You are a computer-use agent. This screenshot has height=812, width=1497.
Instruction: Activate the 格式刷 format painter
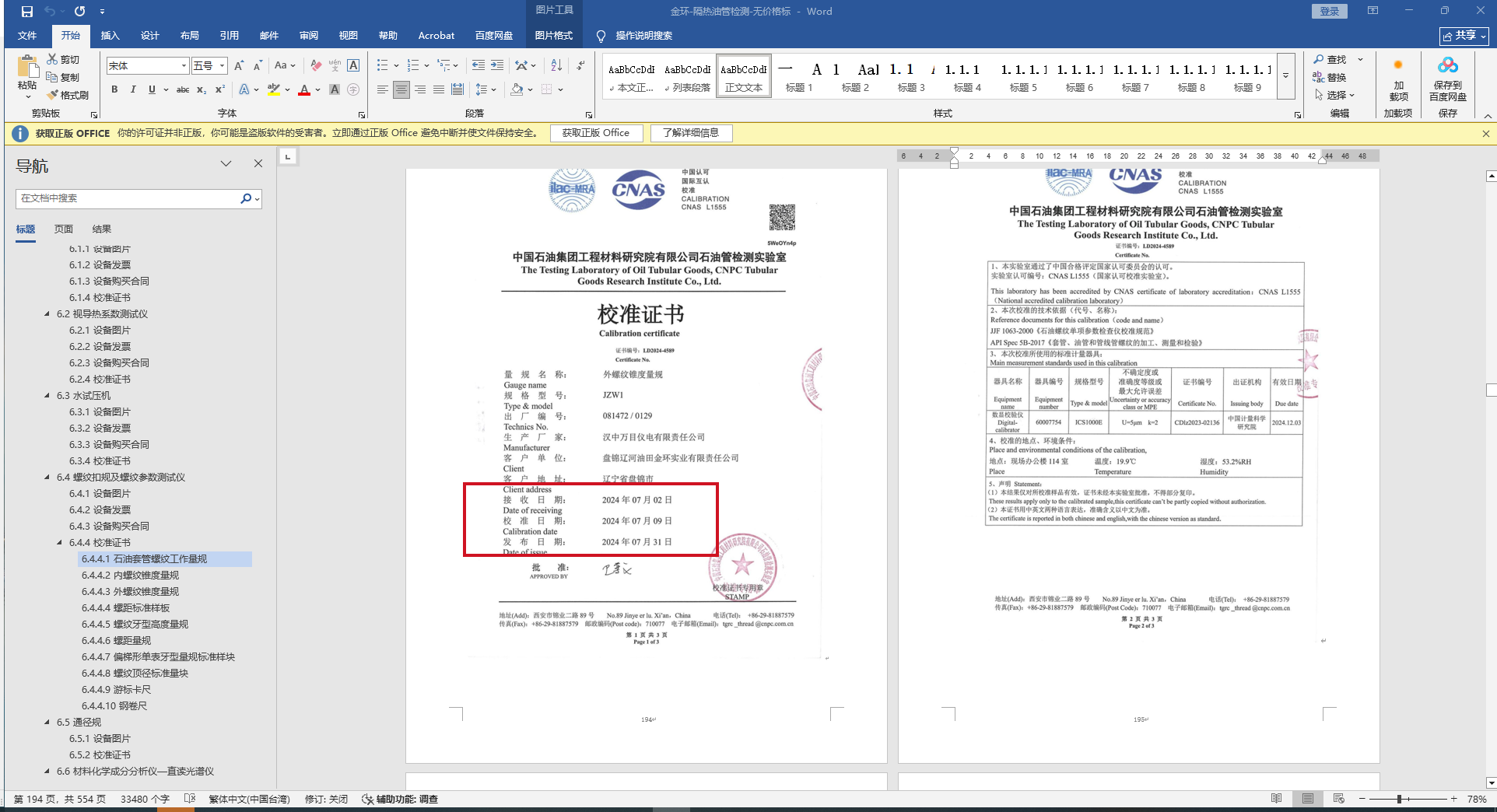coord(68,95)
